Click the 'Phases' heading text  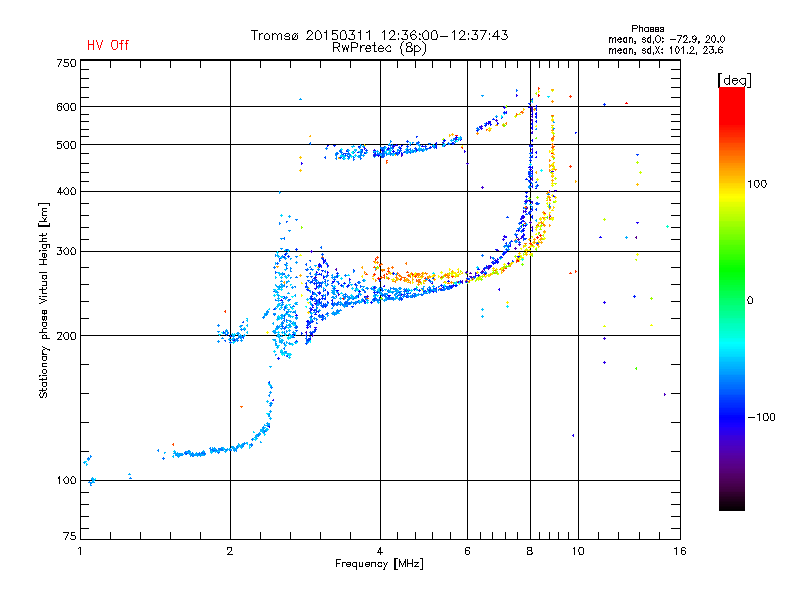click(x=647, y=29)
